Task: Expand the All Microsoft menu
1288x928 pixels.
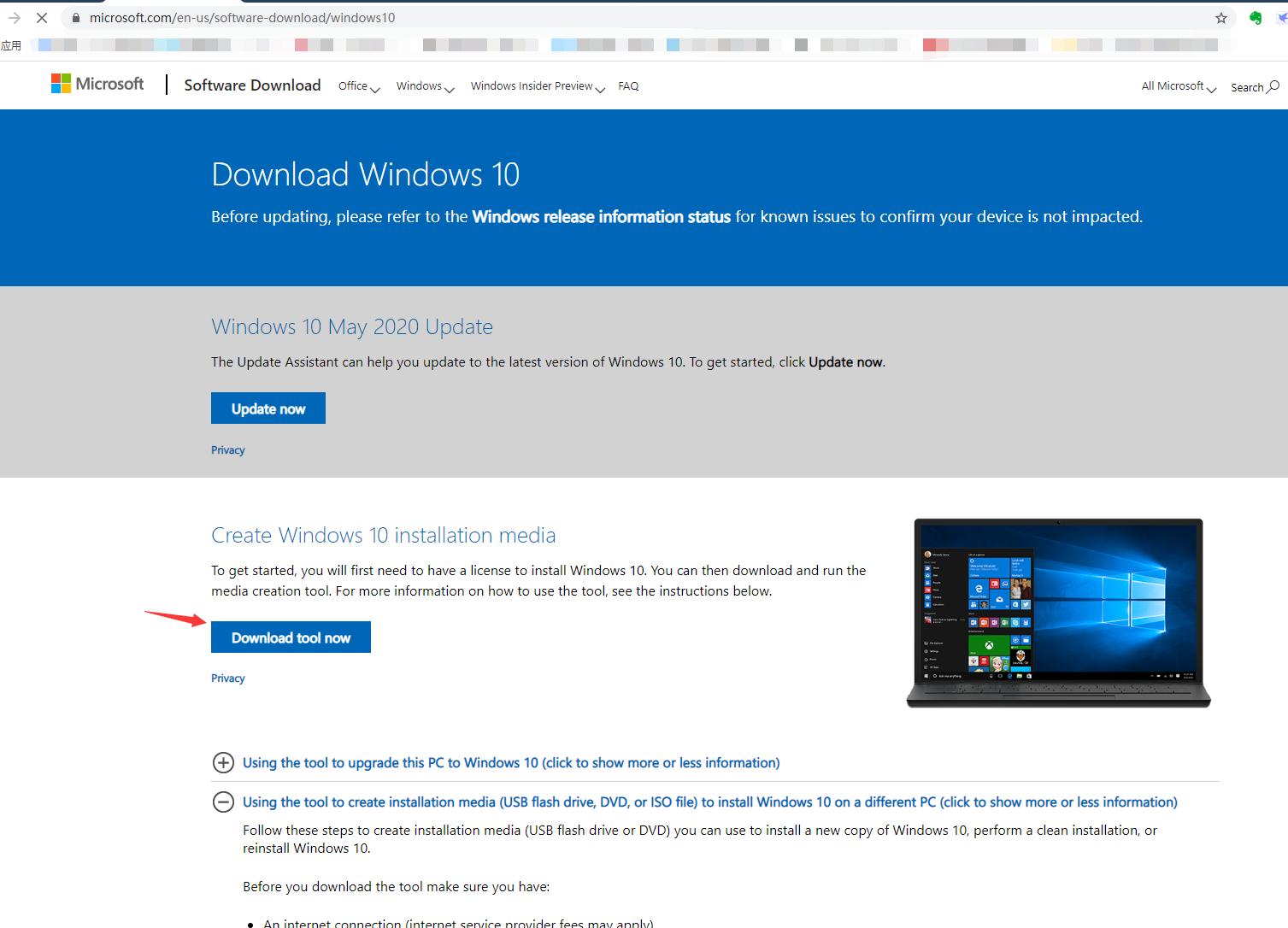Action: click(1176, 86)
